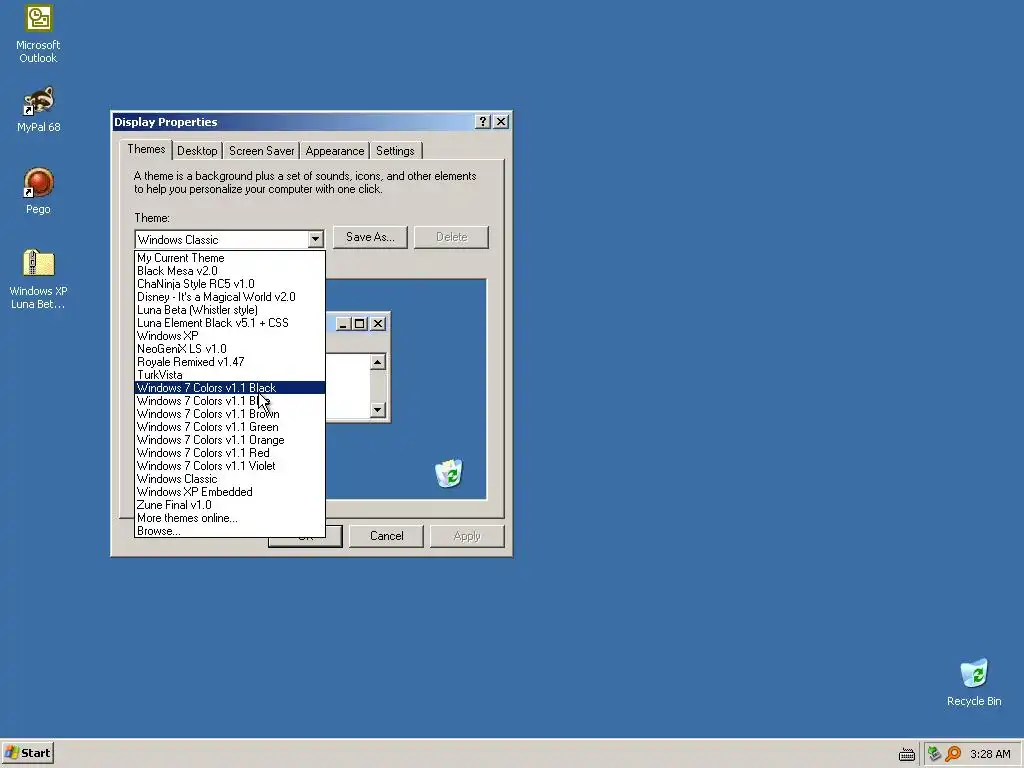Choose Royale Remixed v1.47 theme

[230, 362]
